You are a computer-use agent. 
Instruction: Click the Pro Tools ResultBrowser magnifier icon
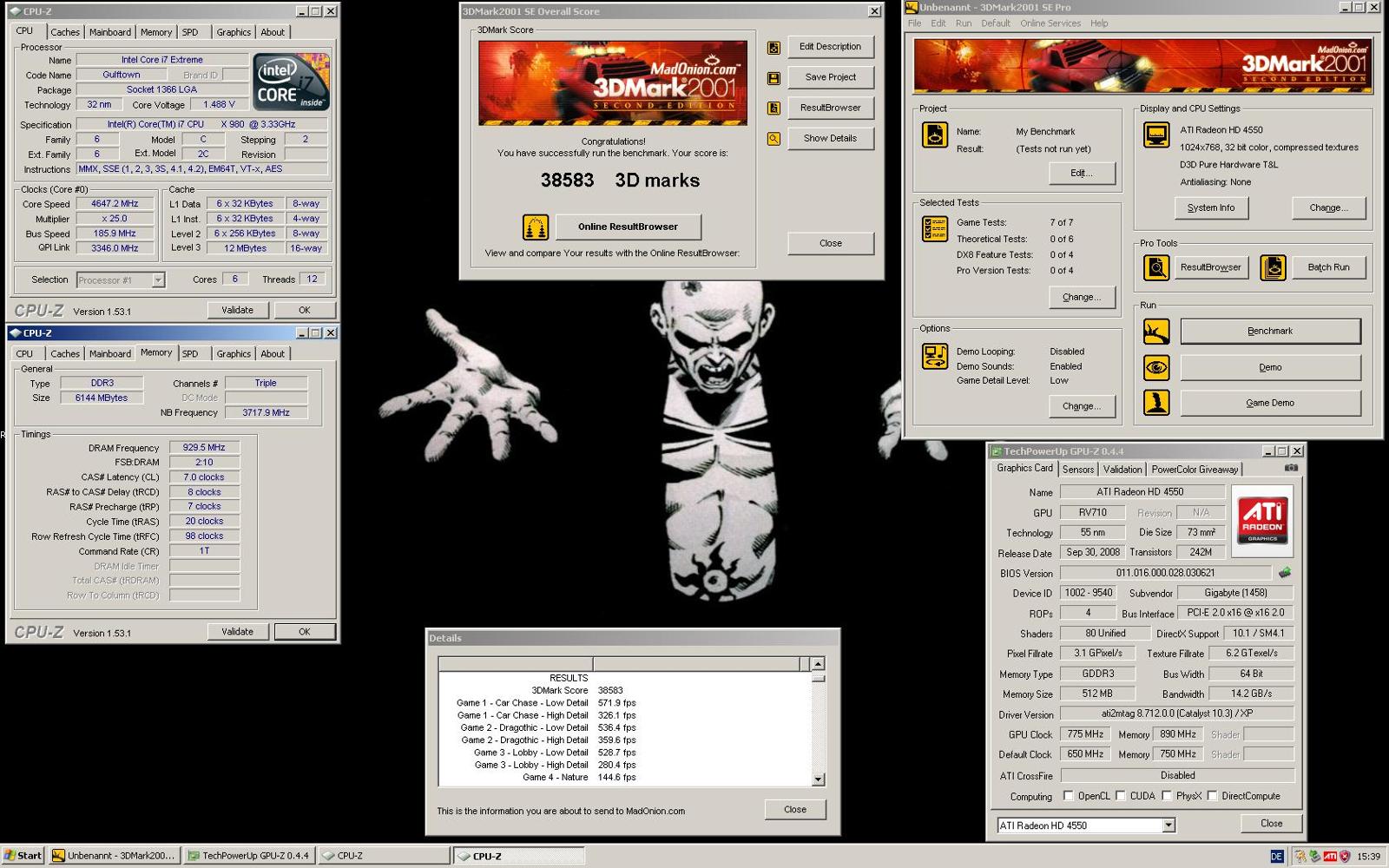point(1156,267)
